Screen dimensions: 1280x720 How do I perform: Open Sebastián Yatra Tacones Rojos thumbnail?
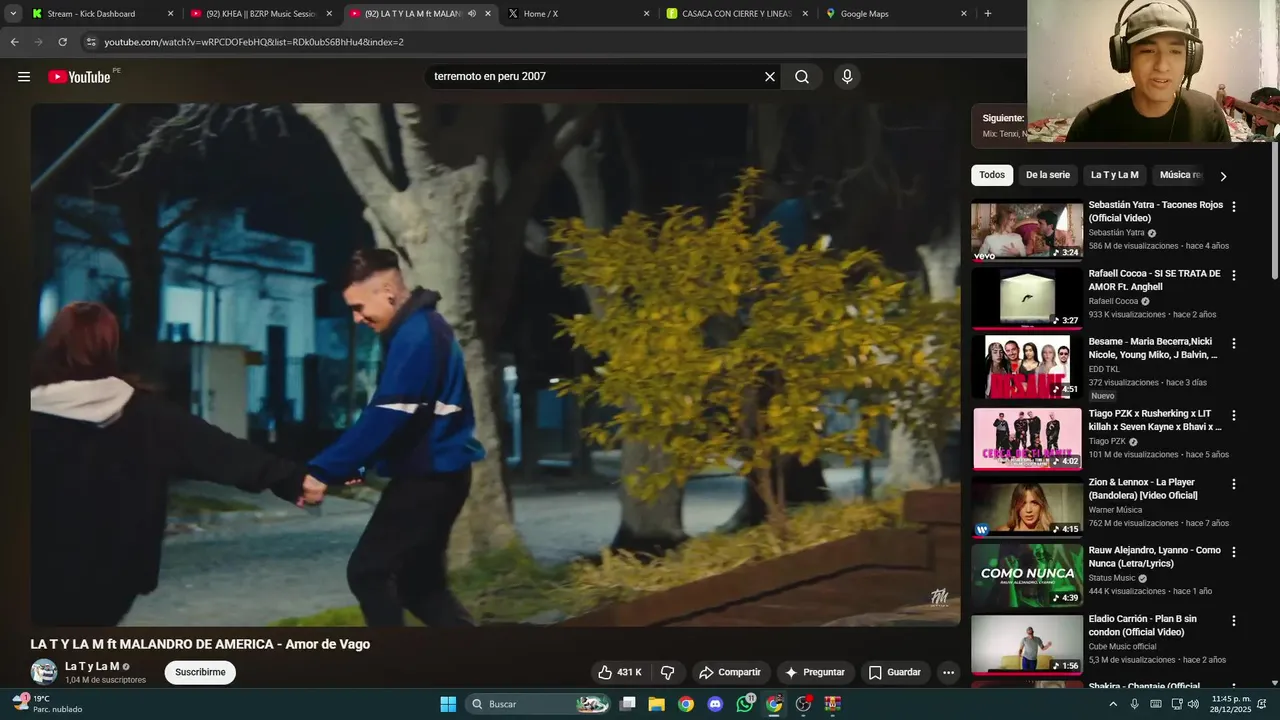pos(1027,231)
